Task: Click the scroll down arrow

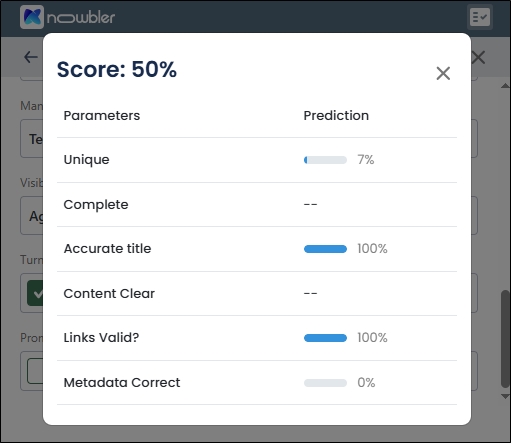Action: coord(505,396)
